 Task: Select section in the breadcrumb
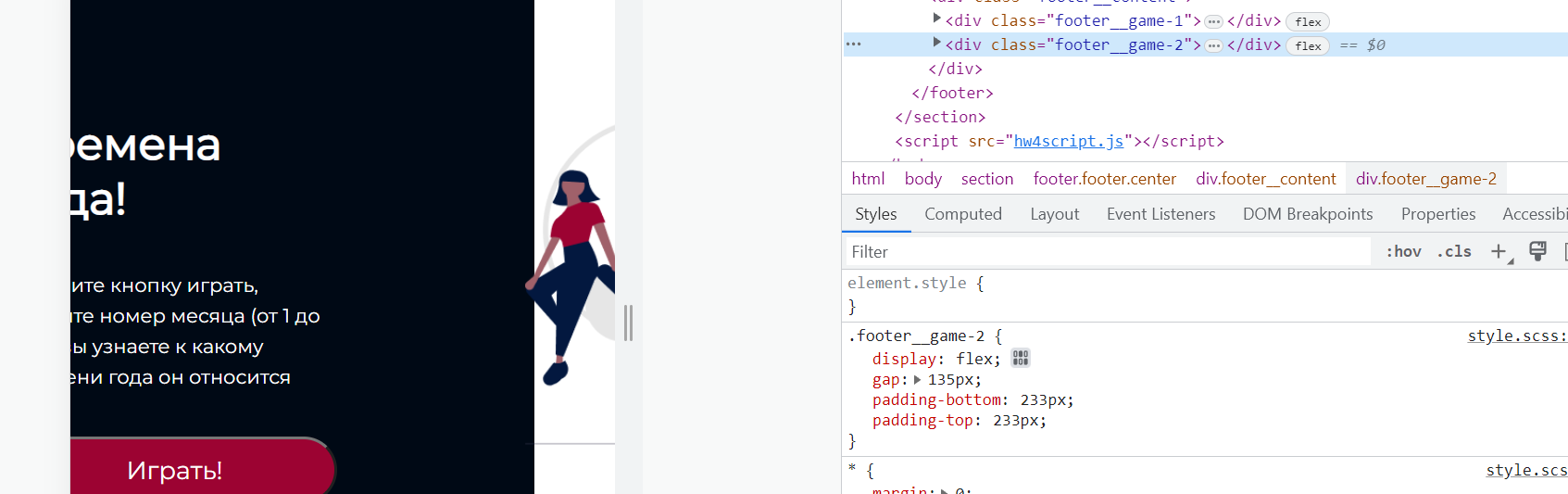coord(987,179)
